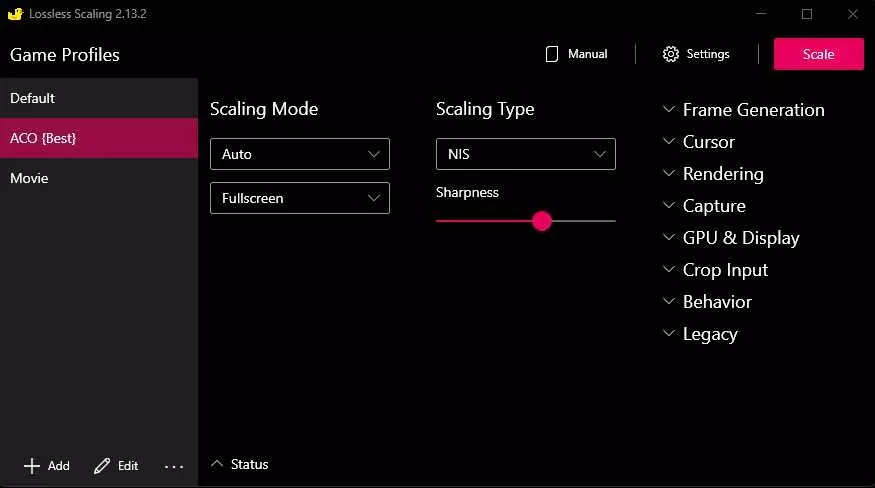The image size is (875, 488).
Task: Expand the Rendering section
Action: click(x=669, y=174)
